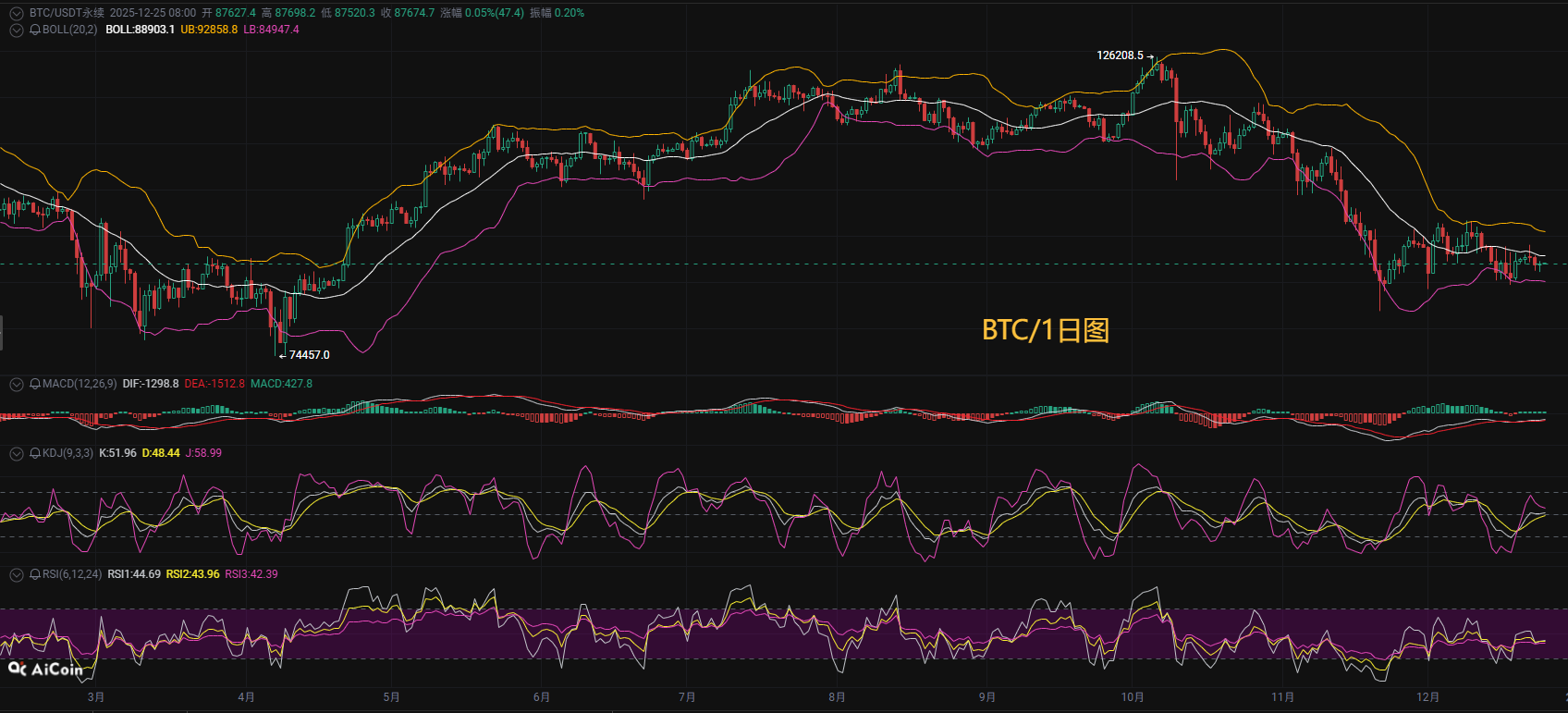The height and width of the screenshot is (713, 1568).
Task: Open the MACD(12,26,9) indicator label
Action: coord(80,384)
